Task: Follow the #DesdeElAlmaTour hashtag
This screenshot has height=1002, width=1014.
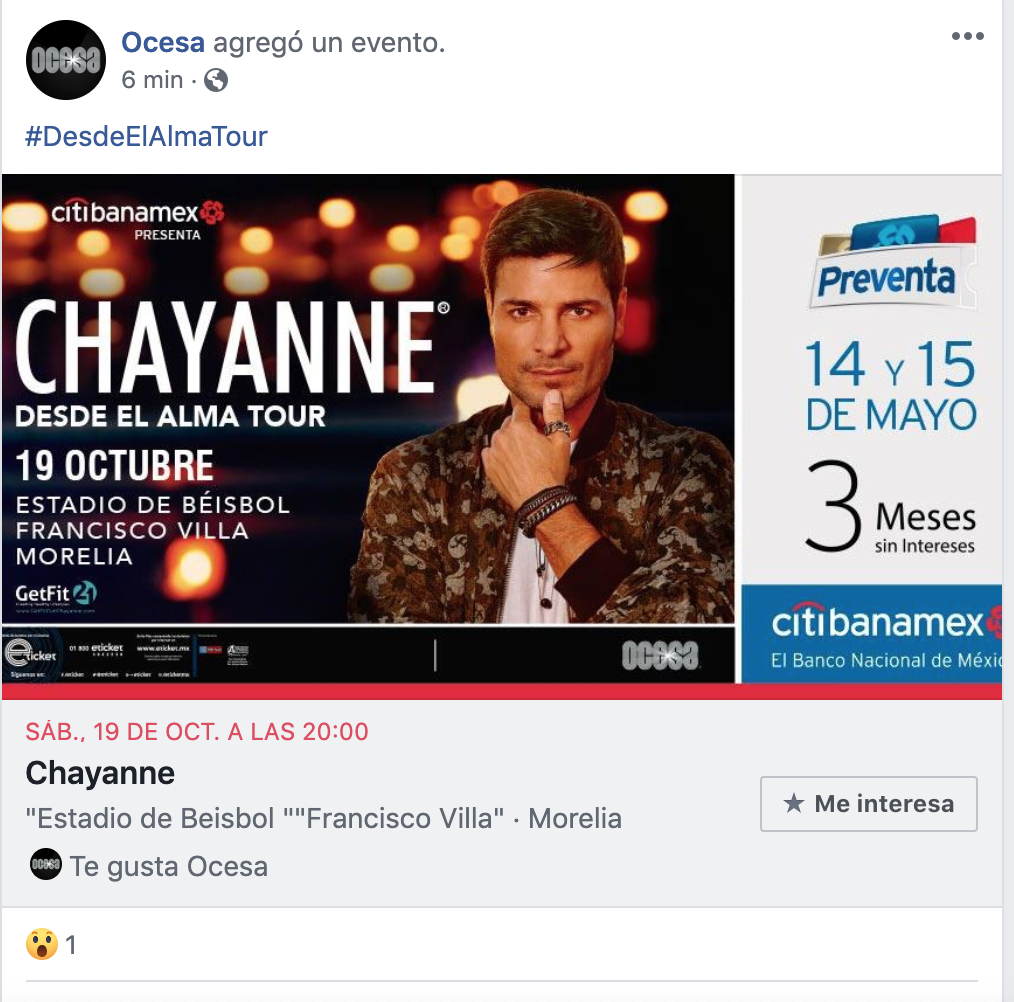Action: pos(146,136)
